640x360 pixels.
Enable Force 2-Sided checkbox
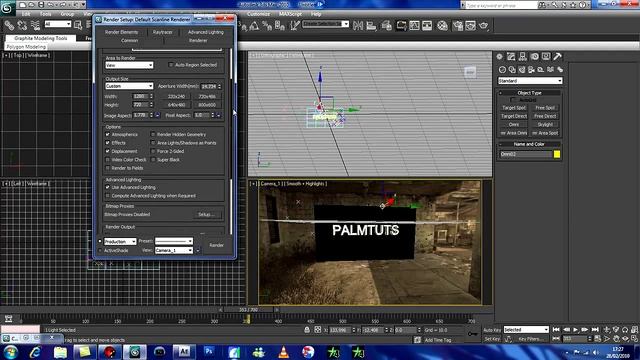(x=153, y=151)
